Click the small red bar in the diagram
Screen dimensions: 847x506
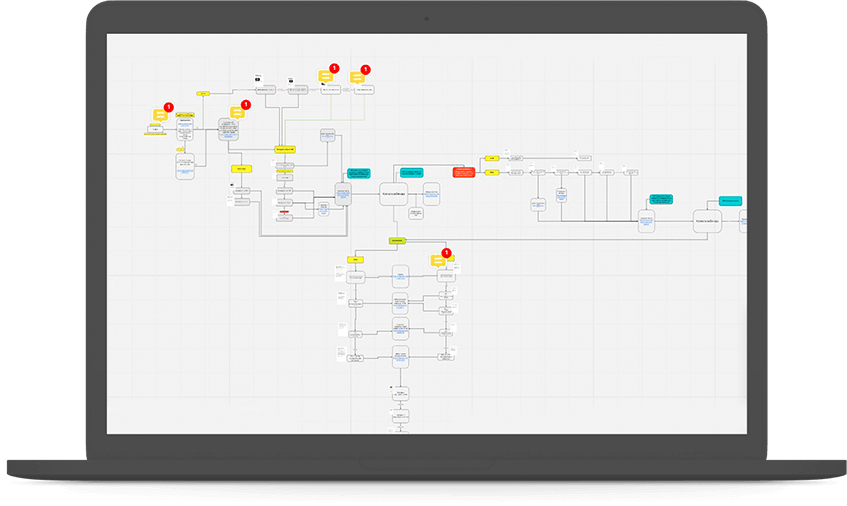tap(284, 212)
